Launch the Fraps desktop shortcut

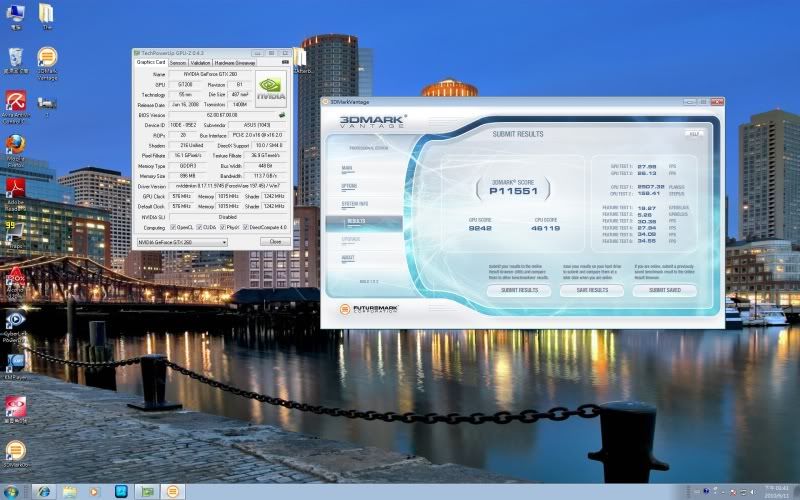pos(15,235)
